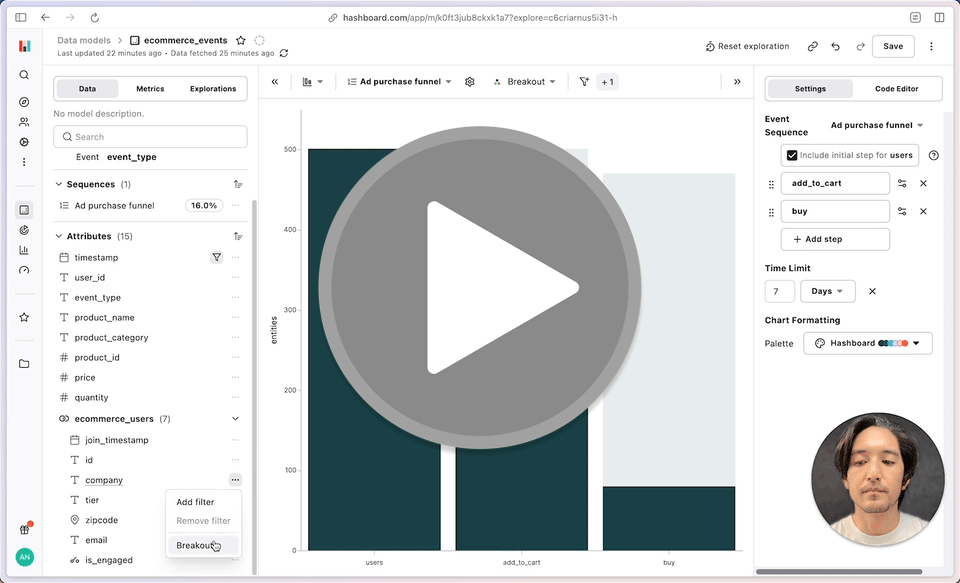Collapse the Sequences section
Screen dimensions: 960x583
pos(59,184)
